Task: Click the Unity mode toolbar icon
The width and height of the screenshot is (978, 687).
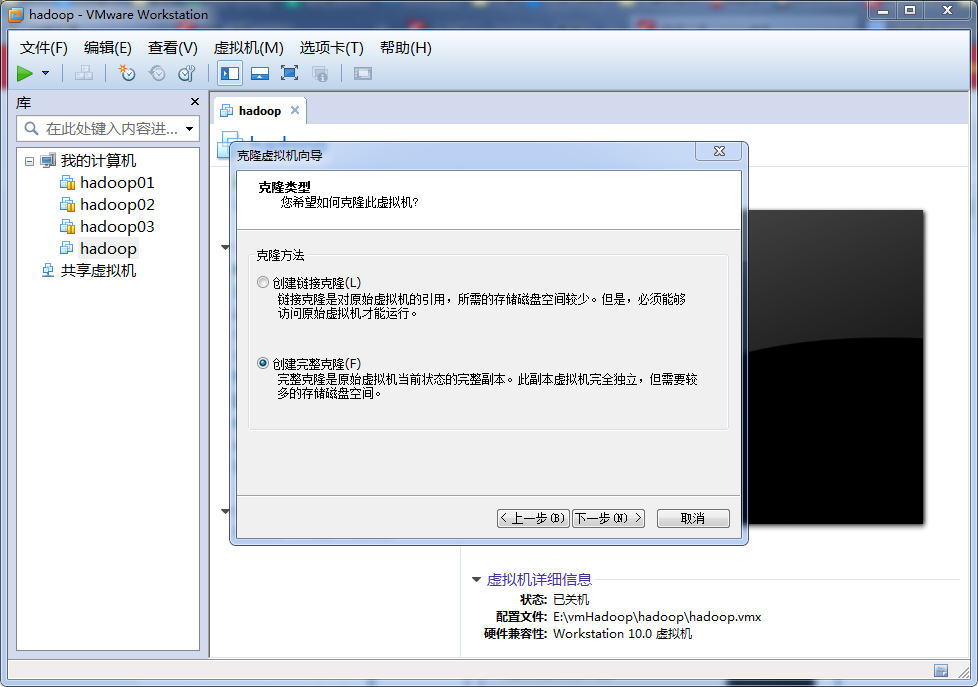Action: (320, 74)
